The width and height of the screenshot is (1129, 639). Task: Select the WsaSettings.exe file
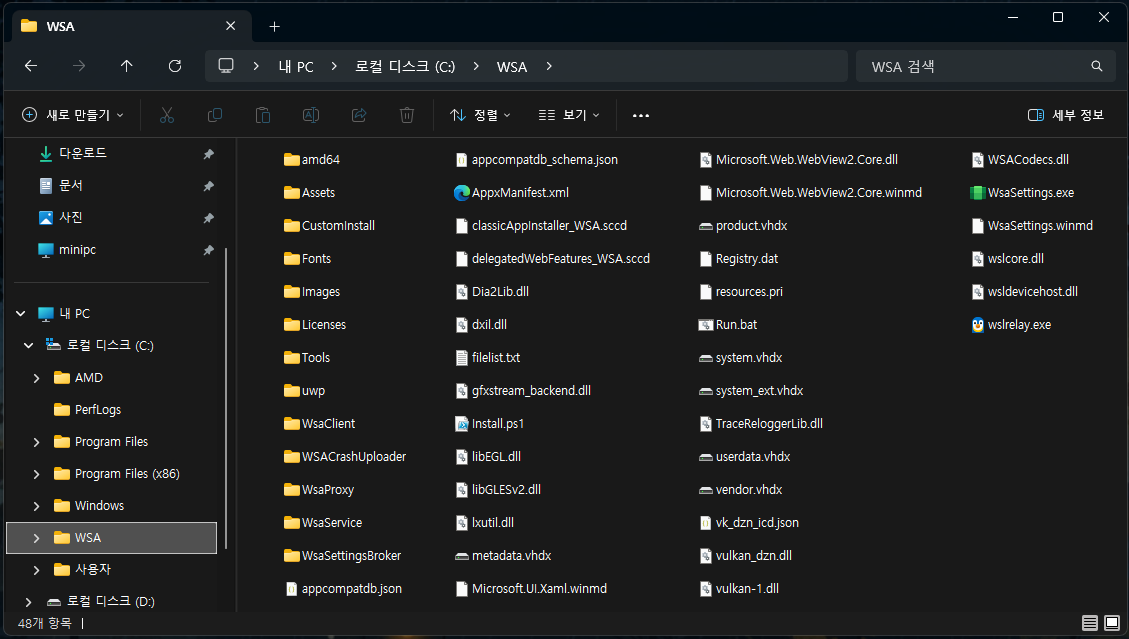[x=1030, y=192]
